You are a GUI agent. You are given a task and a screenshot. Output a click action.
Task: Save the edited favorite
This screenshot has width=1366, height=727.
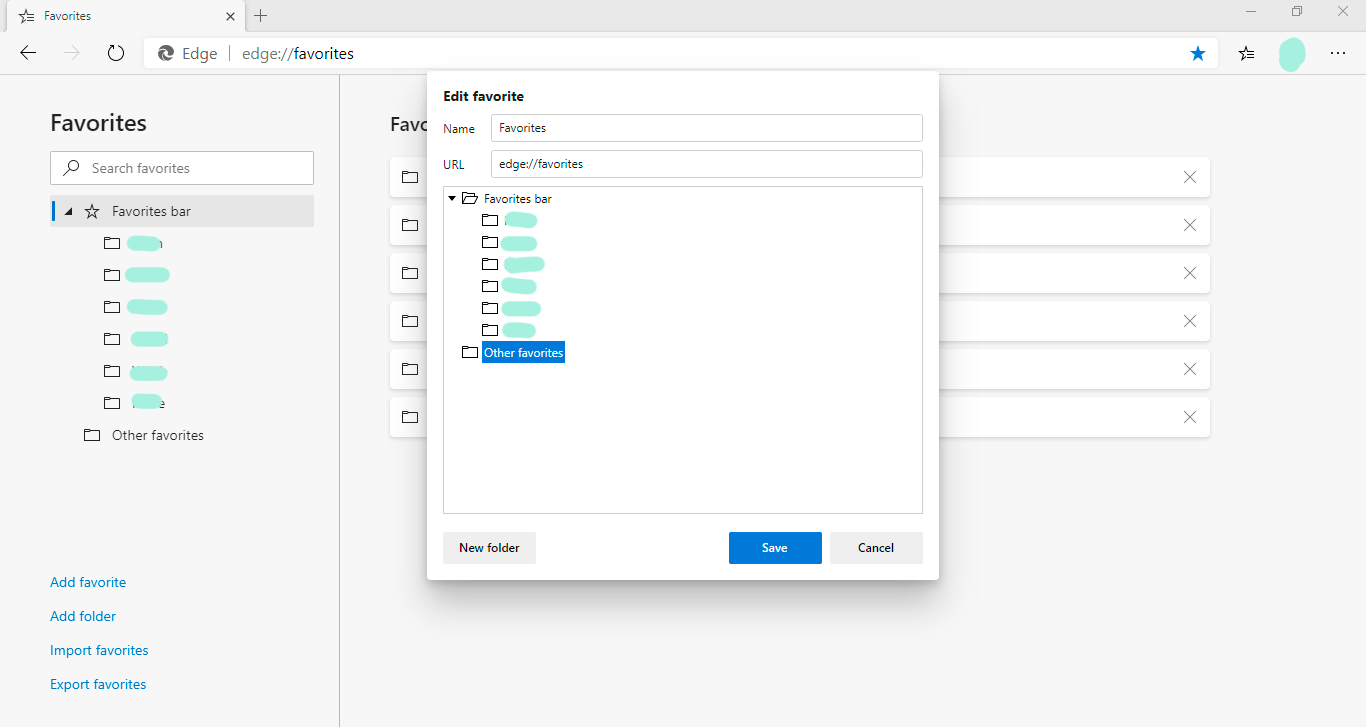click(775, 547)
